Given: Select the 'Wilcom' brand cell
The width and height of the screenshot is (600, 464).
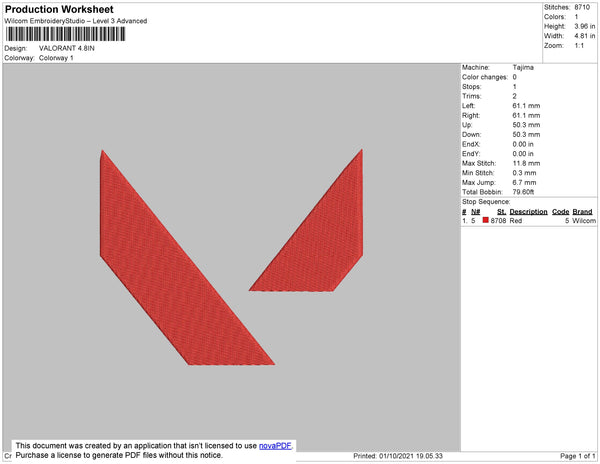Looking at the screenshot, I should click(584, 221).
